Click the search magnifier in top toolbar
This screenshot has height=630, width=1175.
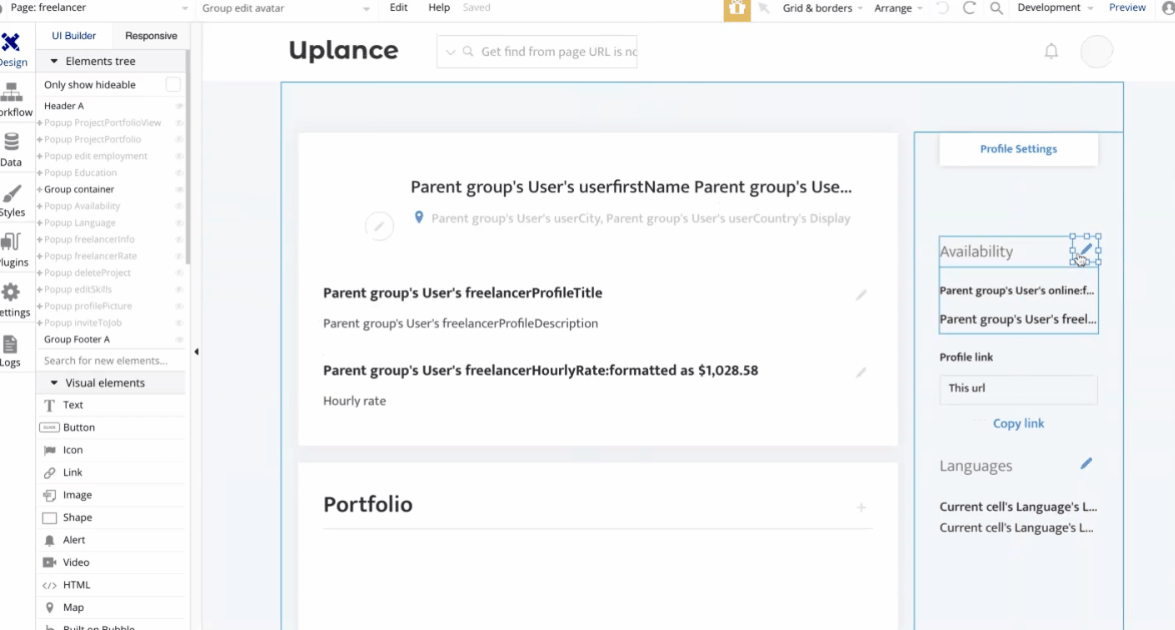[996, 8]
